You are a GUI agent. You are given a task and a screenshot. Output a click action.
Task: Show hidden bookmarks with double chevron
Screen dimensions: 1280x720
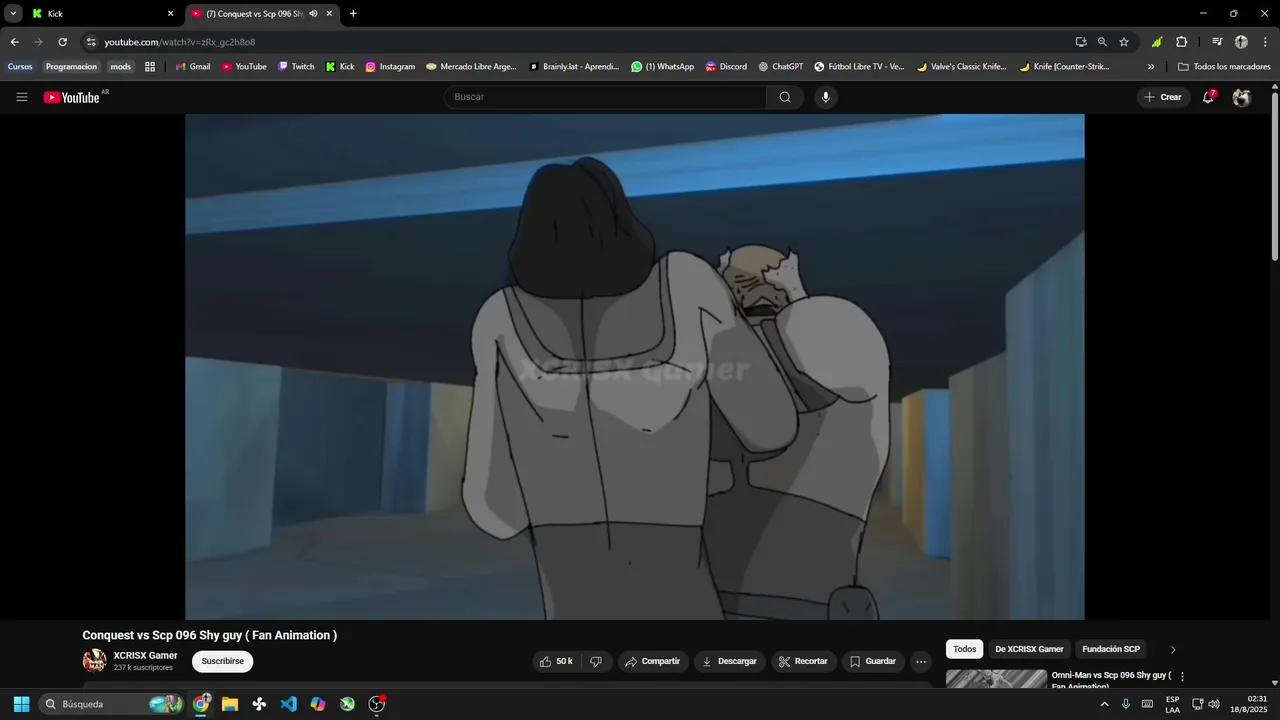pyautogui.click(x=1151, y=67)
